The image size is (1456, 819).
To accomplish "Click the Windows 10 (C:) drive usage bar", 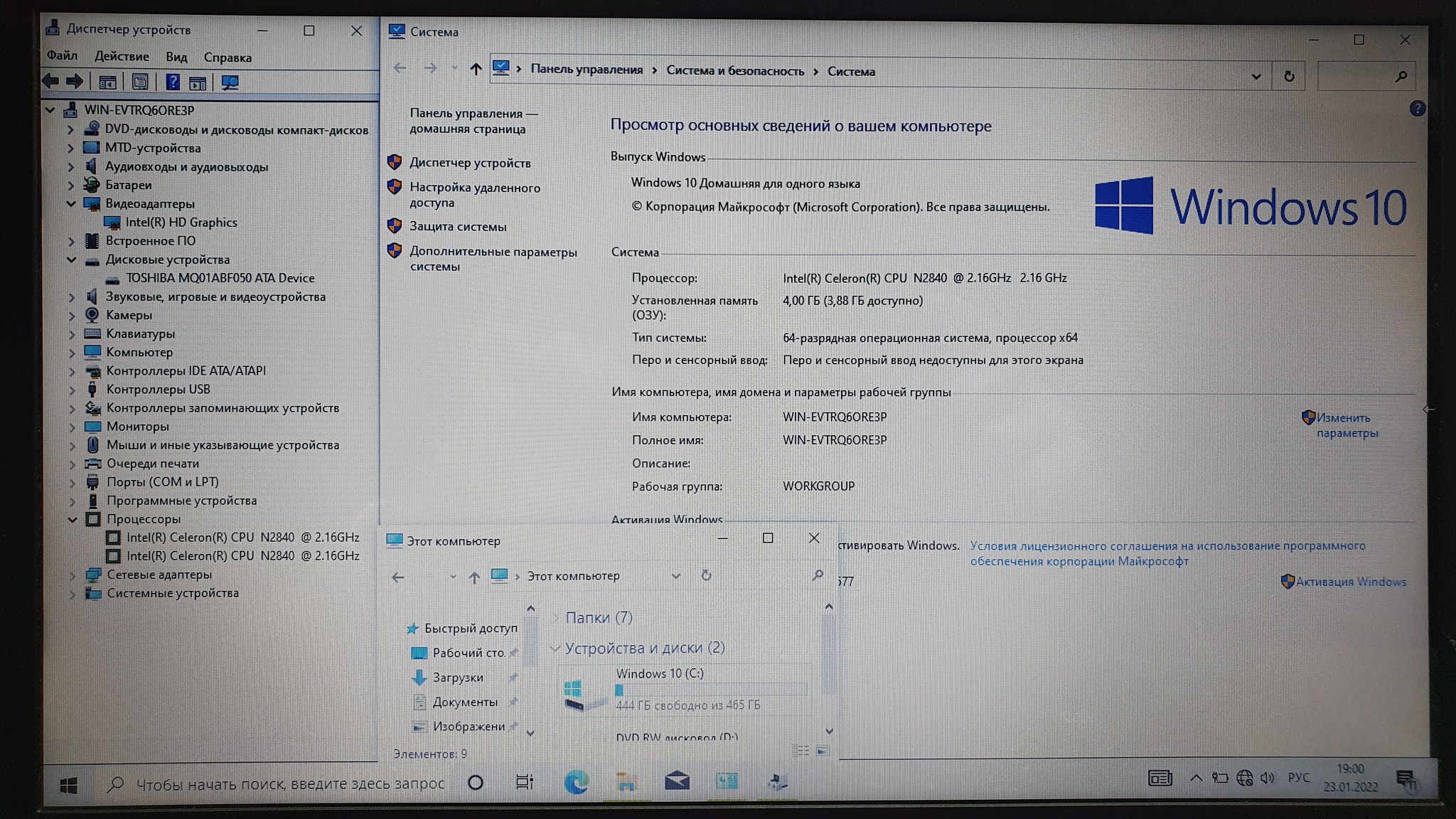I will click(x=710, y=690).
